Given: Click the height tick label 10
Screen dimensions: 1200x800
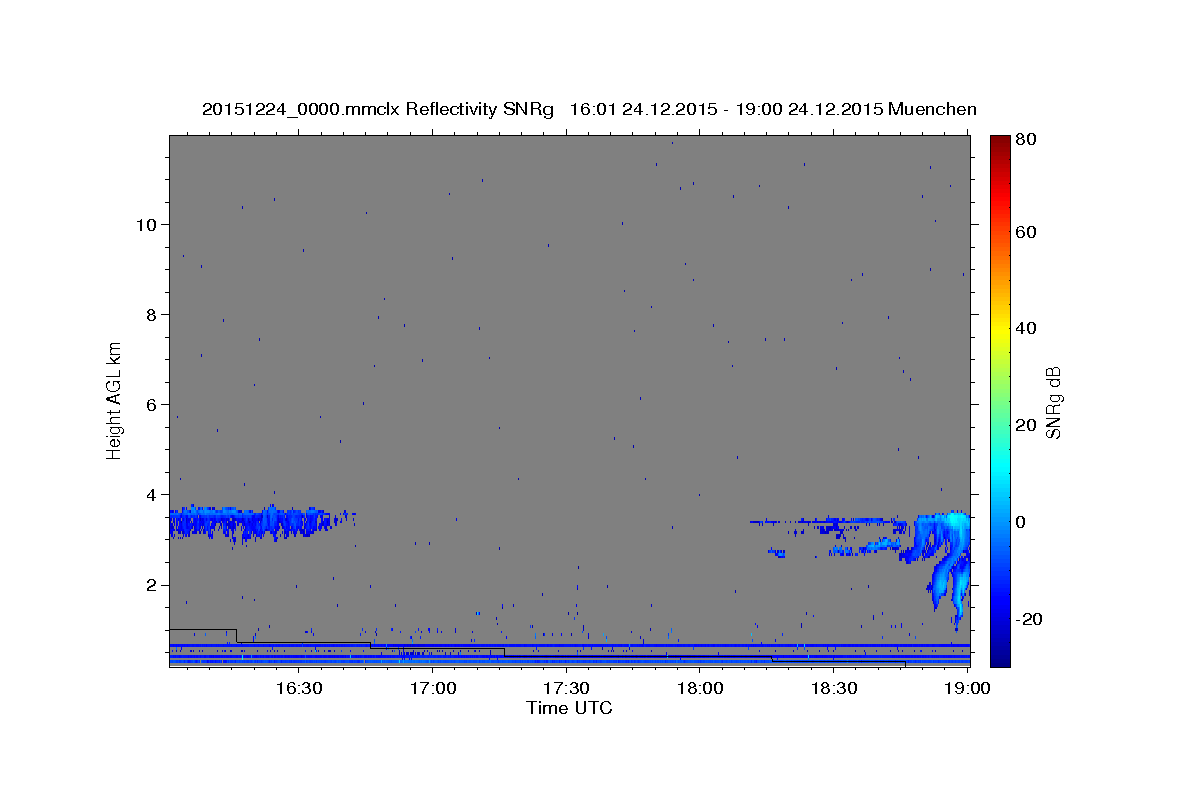Looking at the screenshot, I should [x=145, y=224].
